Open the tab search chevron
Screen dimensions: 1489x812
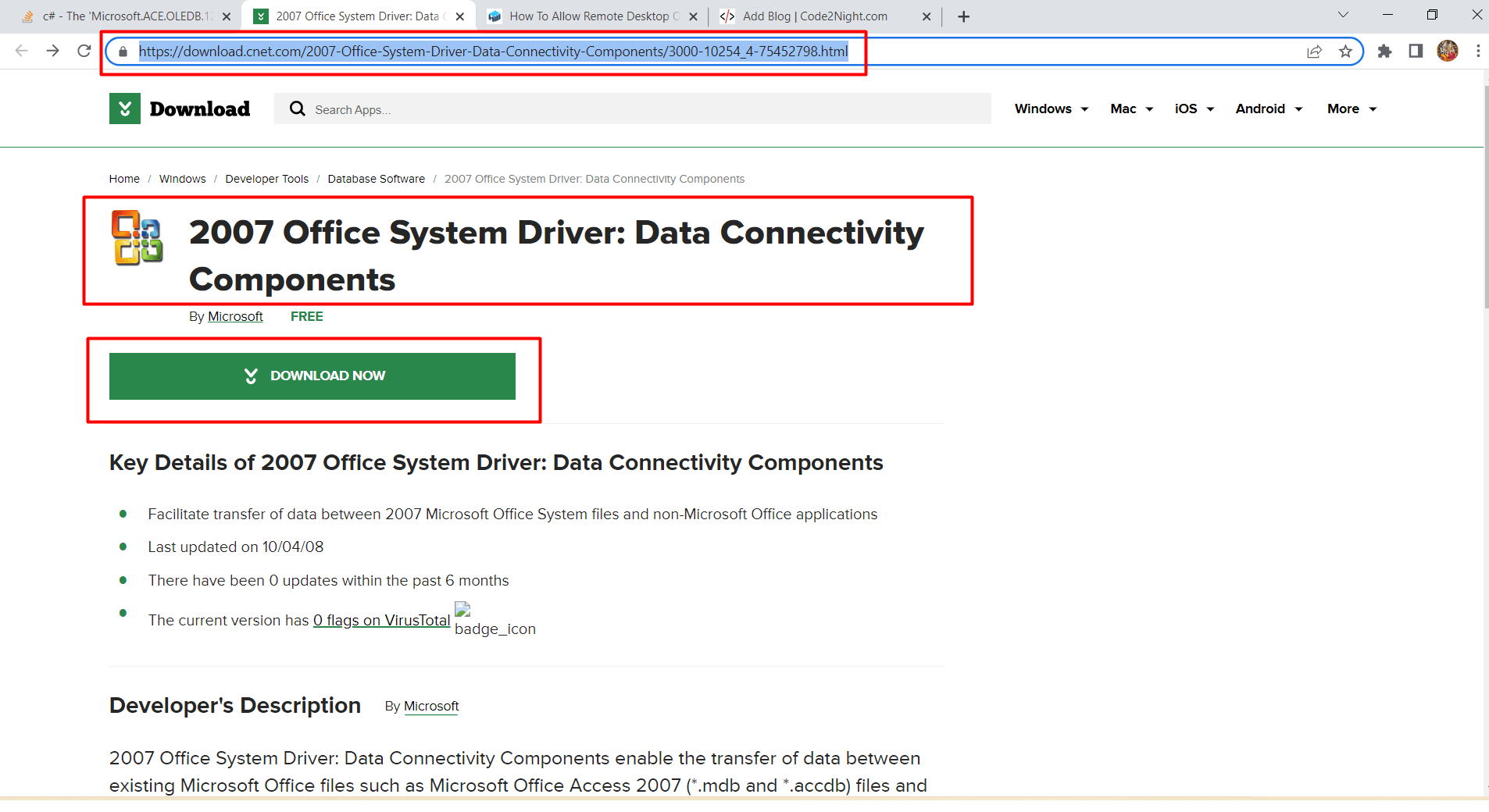click(x=1343, y=15)
